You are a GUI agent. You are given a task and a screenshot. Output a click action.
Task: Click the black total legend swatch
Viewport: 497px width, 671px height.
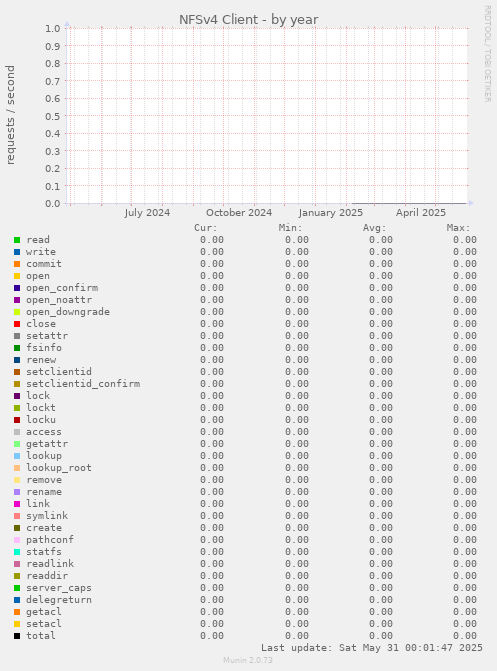tap(17, 636)
